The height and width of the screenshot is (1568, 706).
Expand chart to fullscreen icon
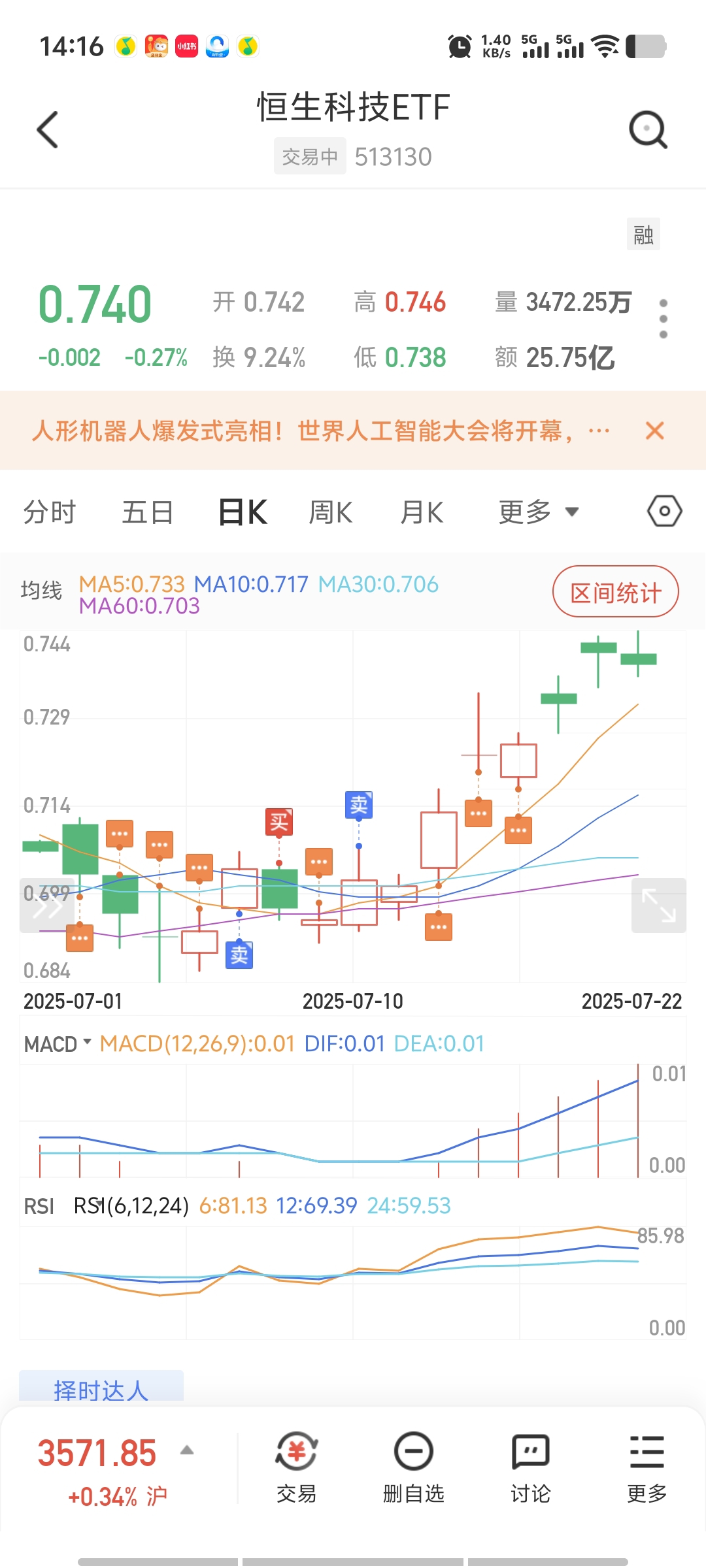[658, 906]
